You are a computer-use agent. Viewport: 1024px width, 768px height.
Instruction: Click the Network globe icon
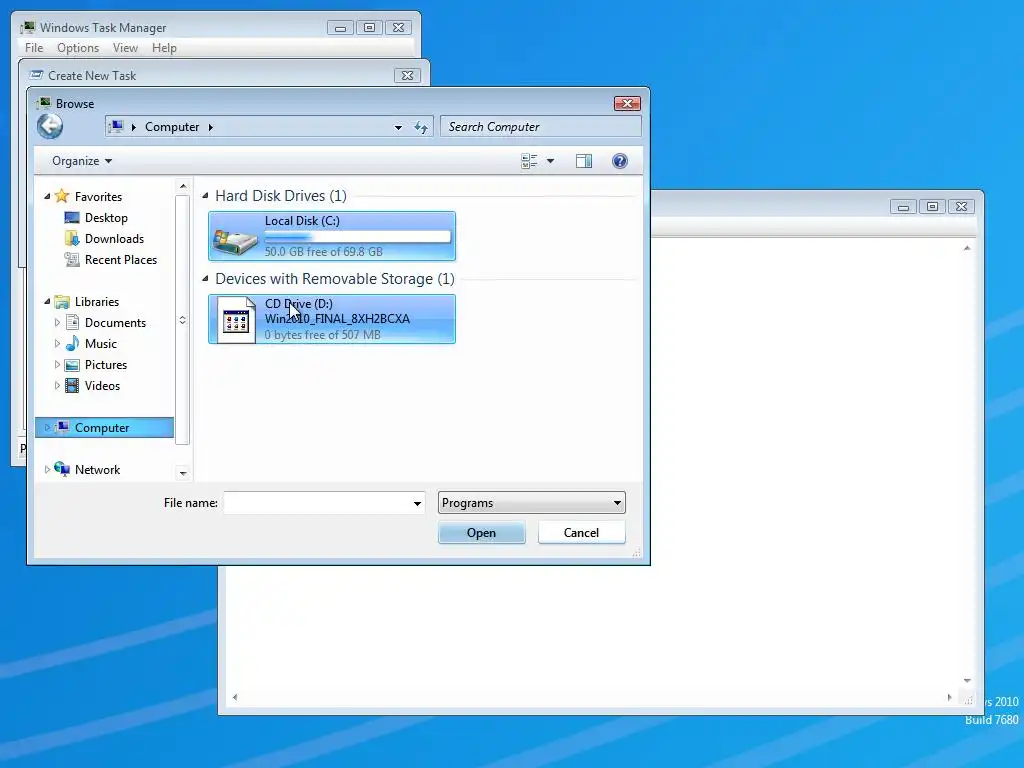coord(62,469)
